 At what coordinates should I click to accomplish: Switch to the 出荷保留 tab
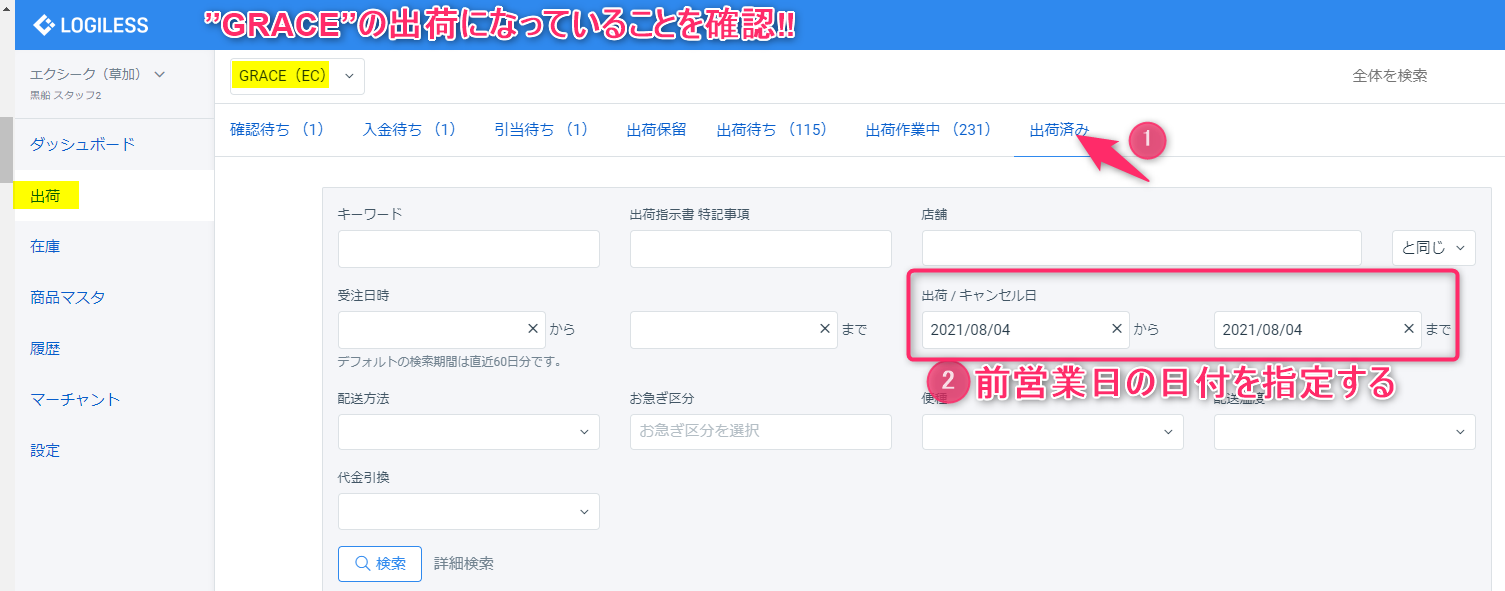(656, 130)
